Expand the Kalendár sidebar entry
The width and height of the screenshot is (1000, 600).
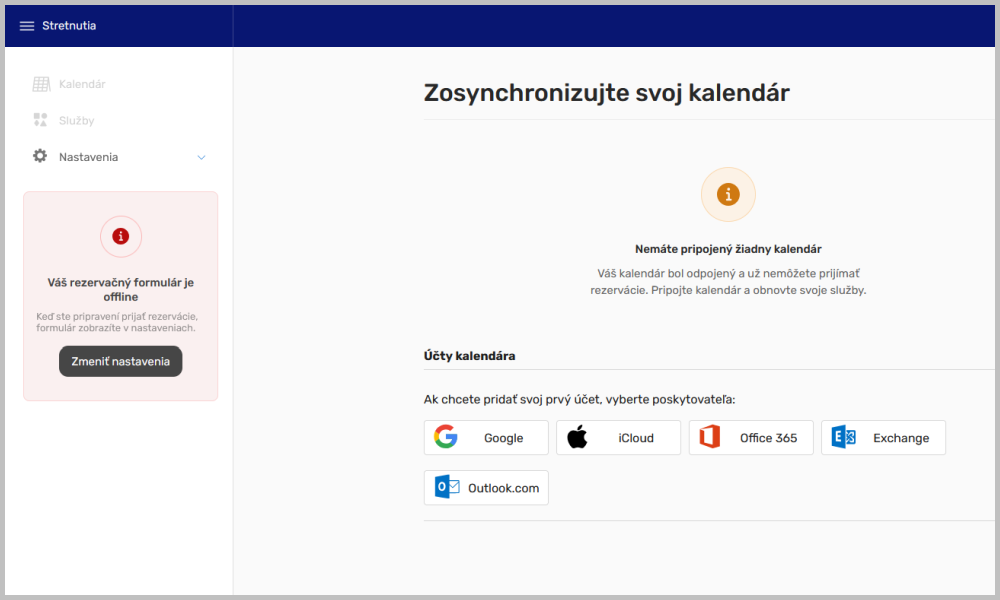point(80,83)
